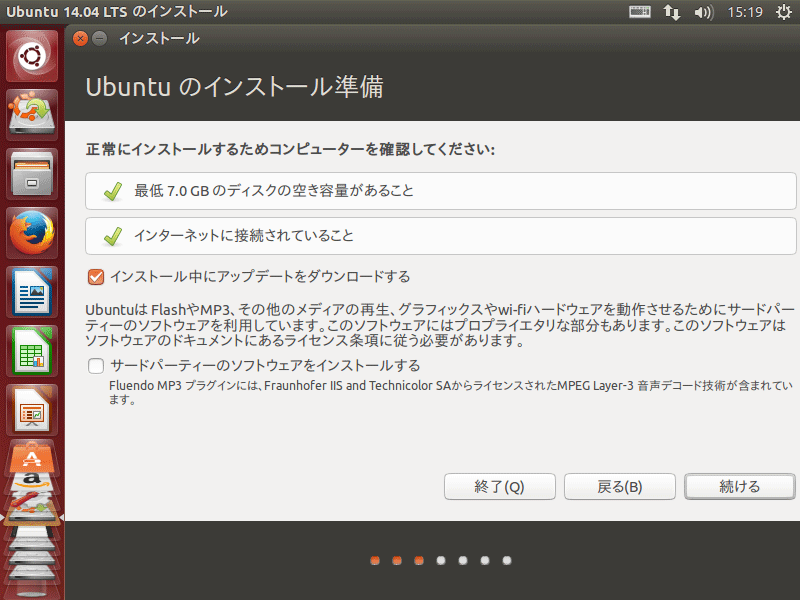The width and height of the screenshot is (800, 600).
Task: Open LibreOffice Impress from the launcher
Action: pos(32,411)
